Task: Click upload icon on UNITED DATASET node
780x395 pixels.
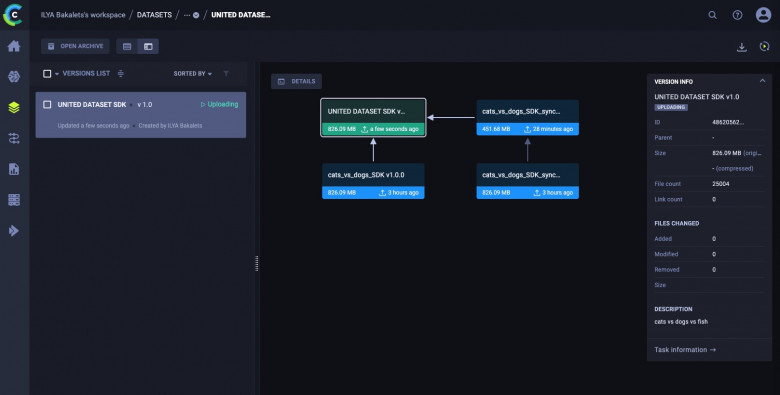Action: (365, 129)
